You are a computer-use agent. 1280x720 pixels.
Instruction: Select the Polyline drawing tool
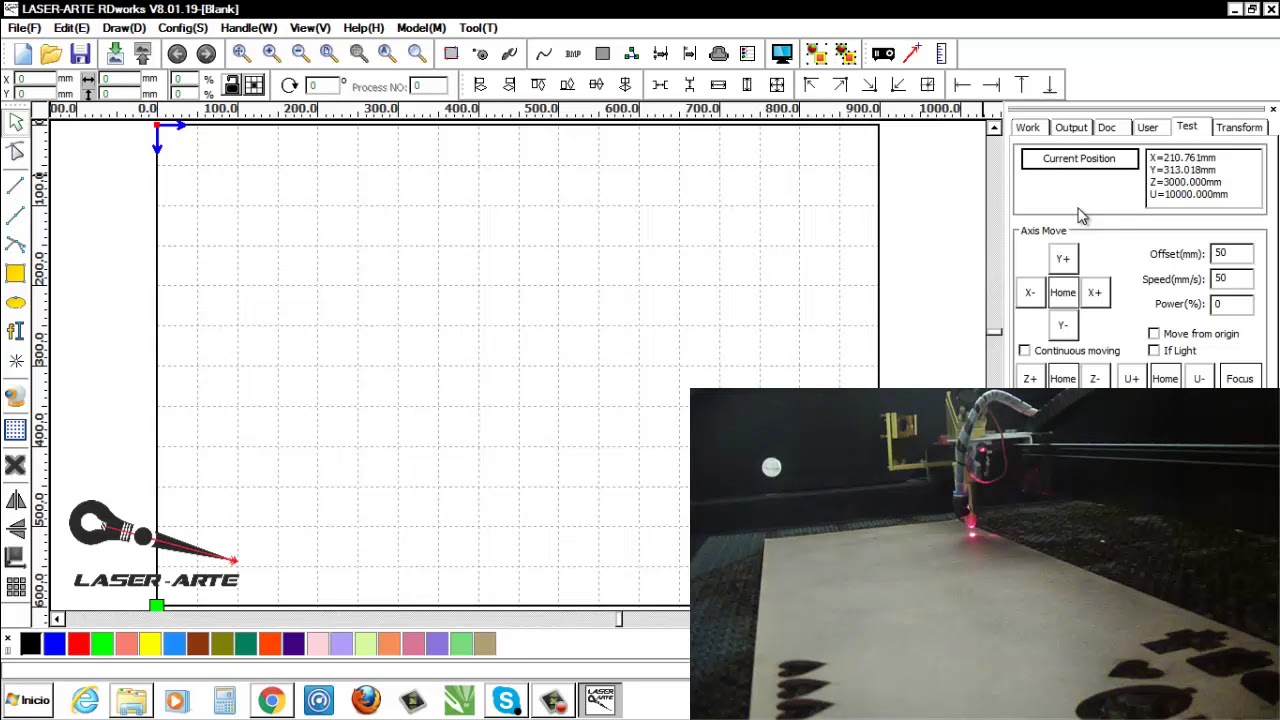(x=15, y=215)
